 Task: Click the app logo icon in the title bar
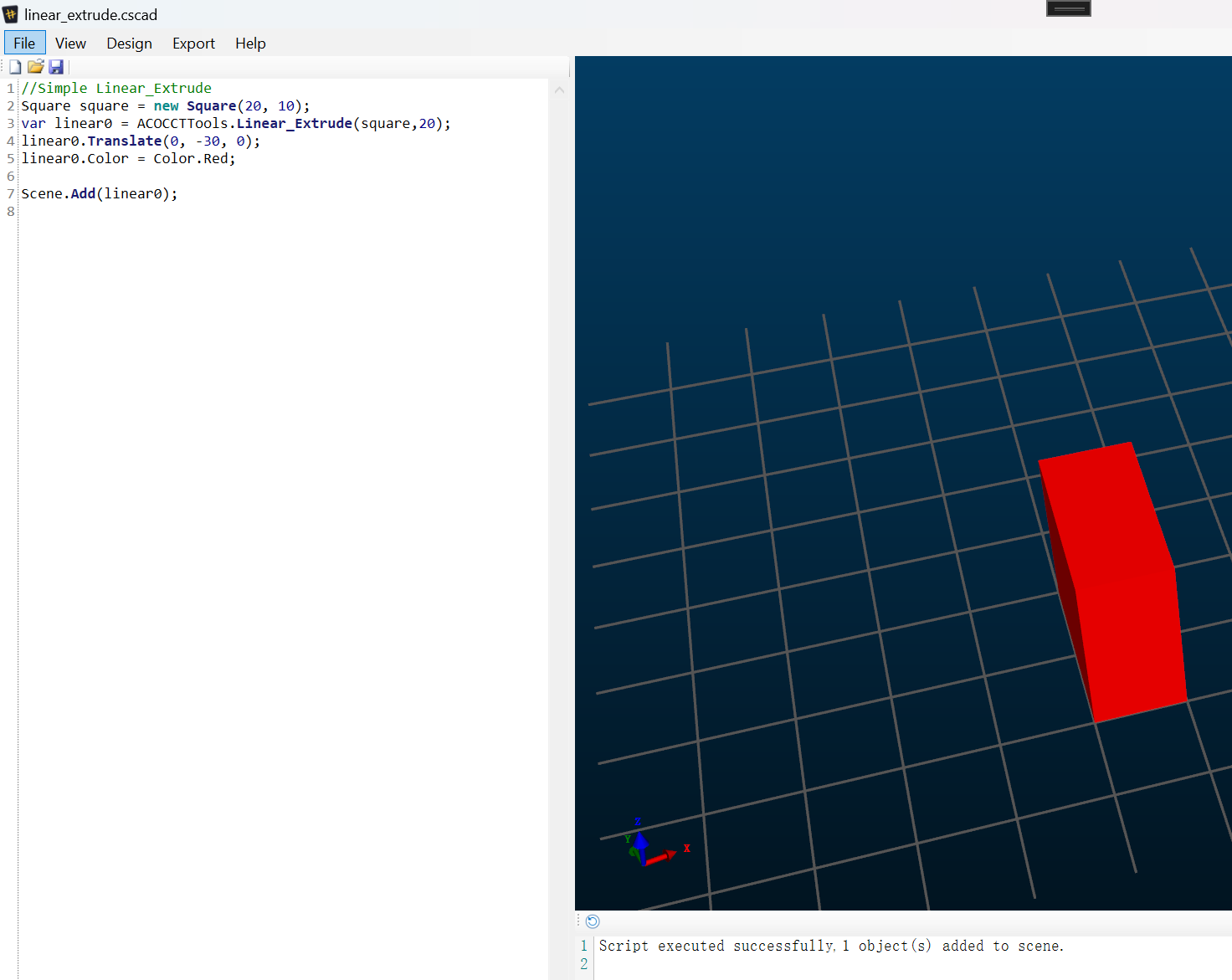point(10,14)
